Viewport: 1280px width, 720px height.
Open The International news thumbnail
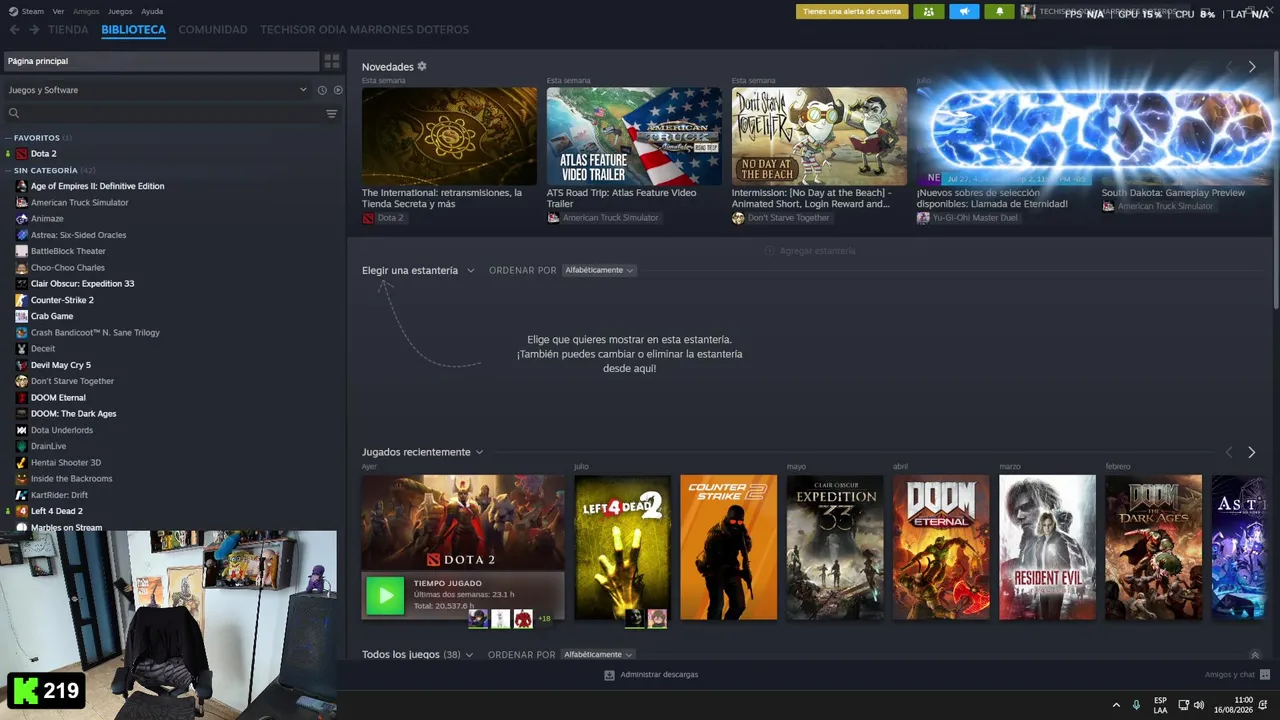449,136
